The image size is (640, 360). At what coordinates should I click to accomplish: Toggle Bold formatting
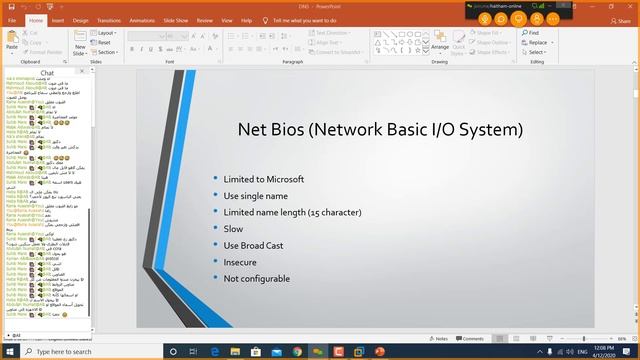pos(132,49)
